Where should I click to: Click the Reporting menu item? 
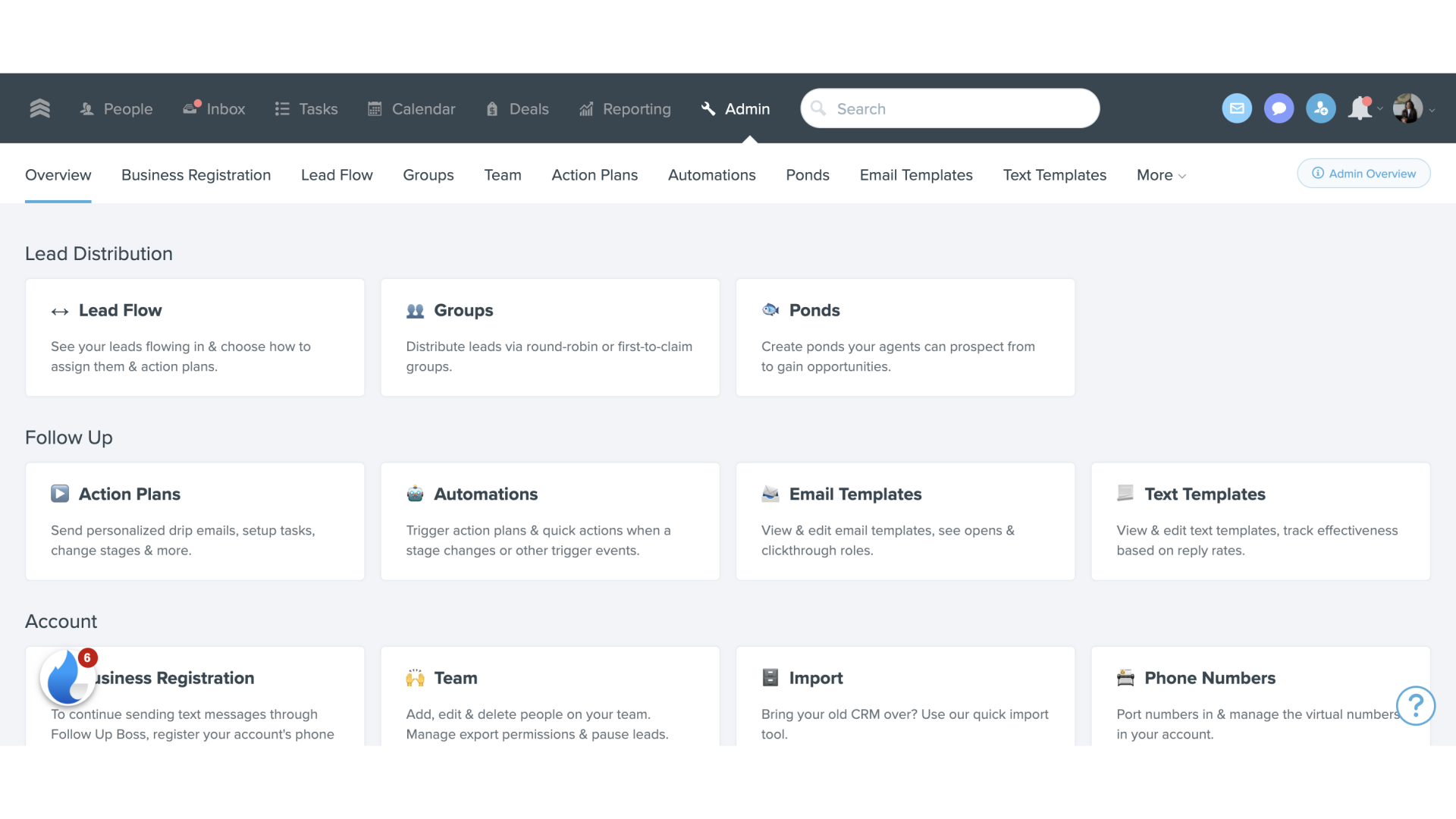[x=636, y=108]
